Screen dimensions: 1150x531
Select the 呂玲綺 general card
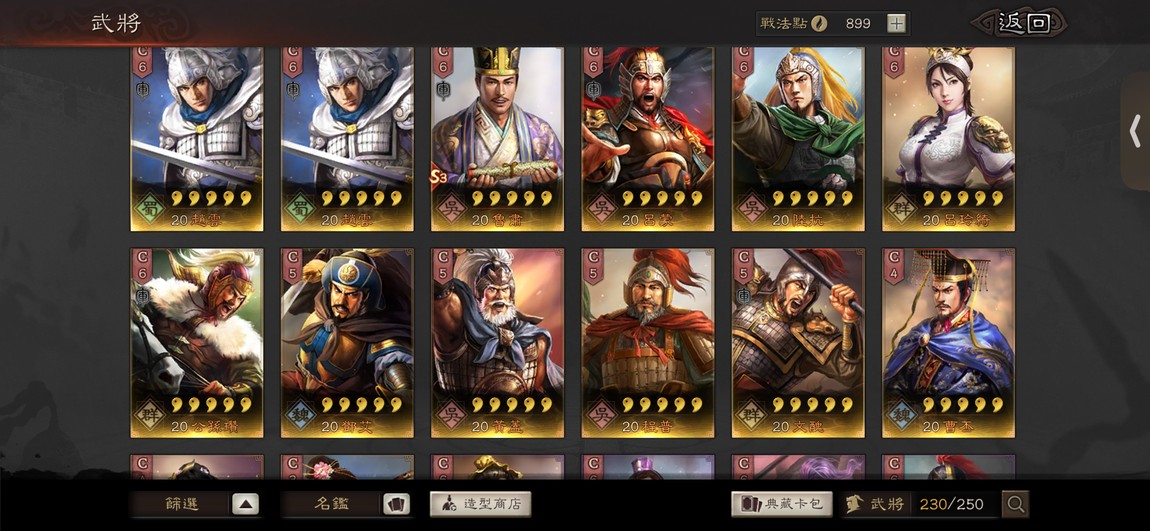948,139
